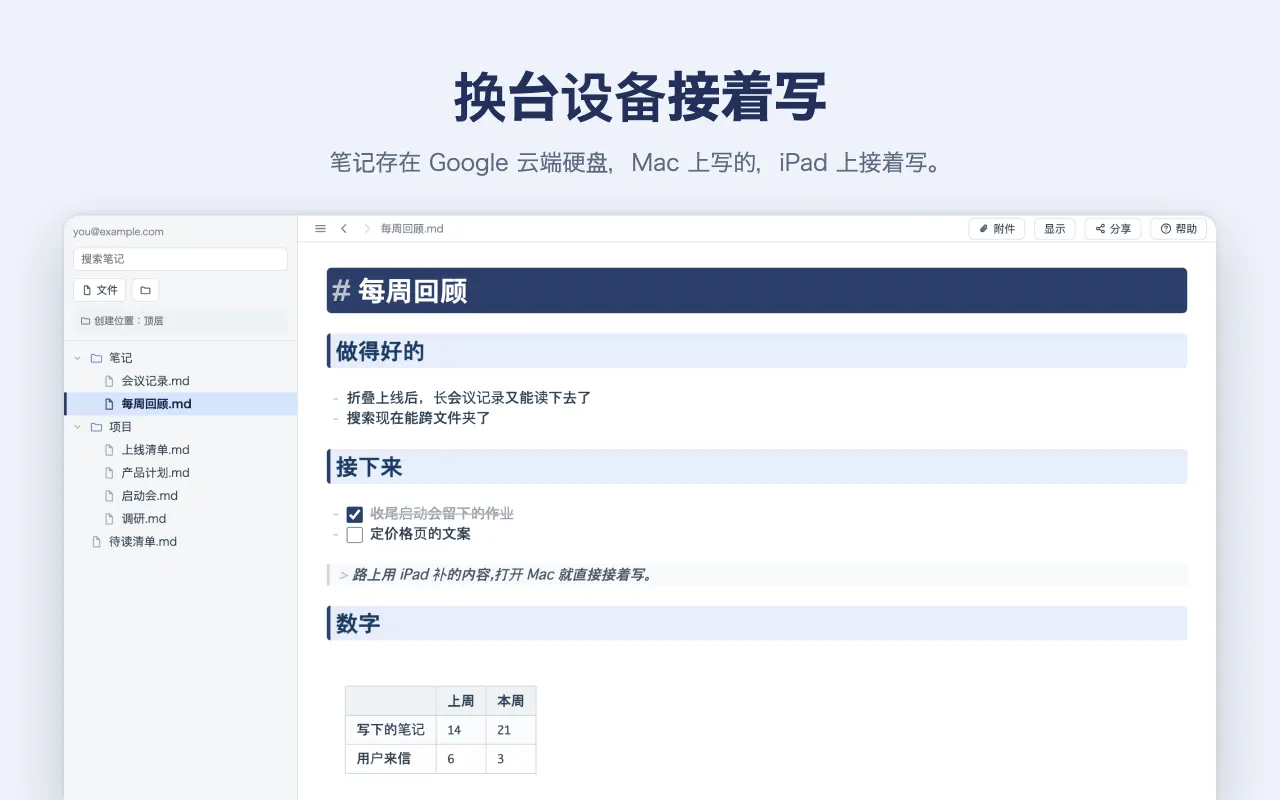Click the 写下的笔记 table row label

391,730
